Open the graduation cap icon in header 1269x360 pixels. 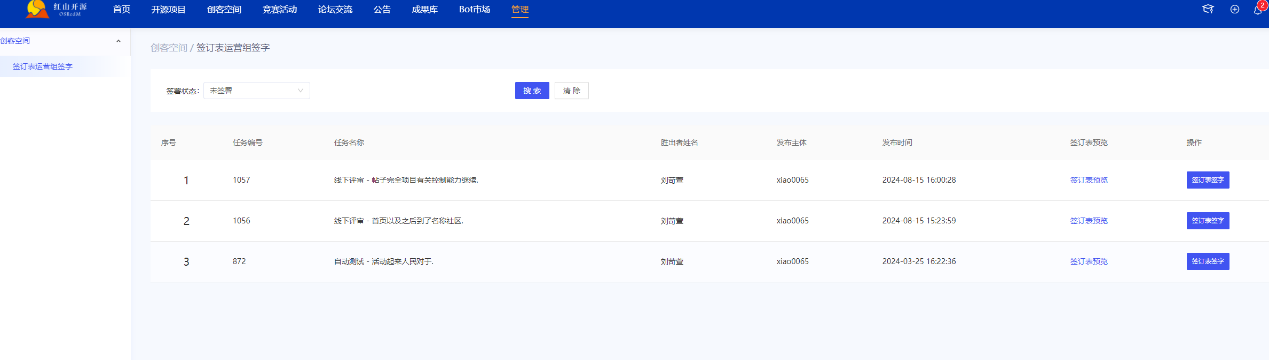1208,9
